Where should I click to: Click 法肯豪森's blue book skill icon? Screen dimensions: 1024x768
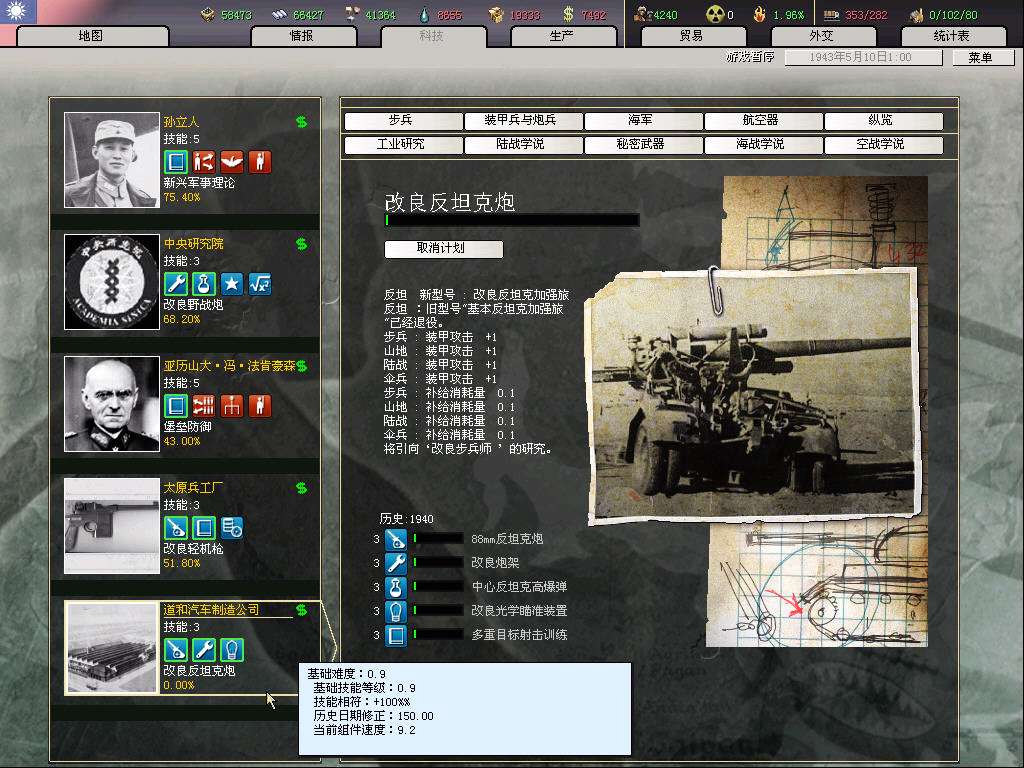click(x=176, y=406)
